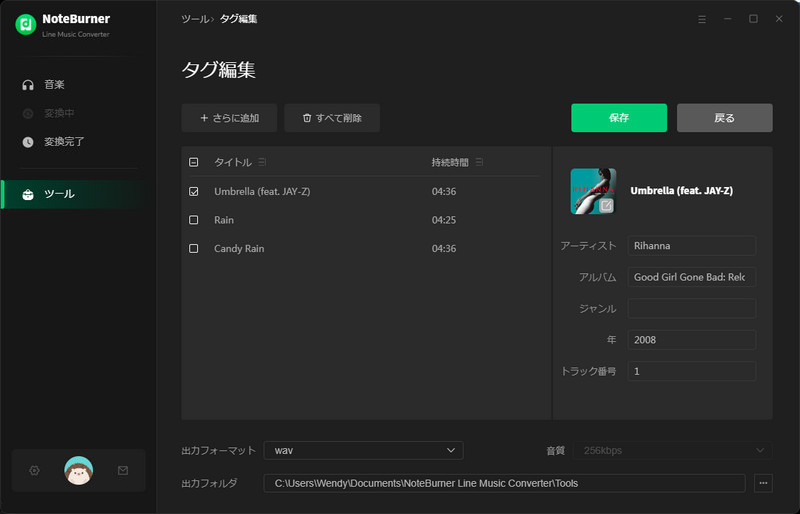
Task: Select the Umbrella (feat. JAY-Z) row title
Action: pyautogui.click(x=262, y=191)
